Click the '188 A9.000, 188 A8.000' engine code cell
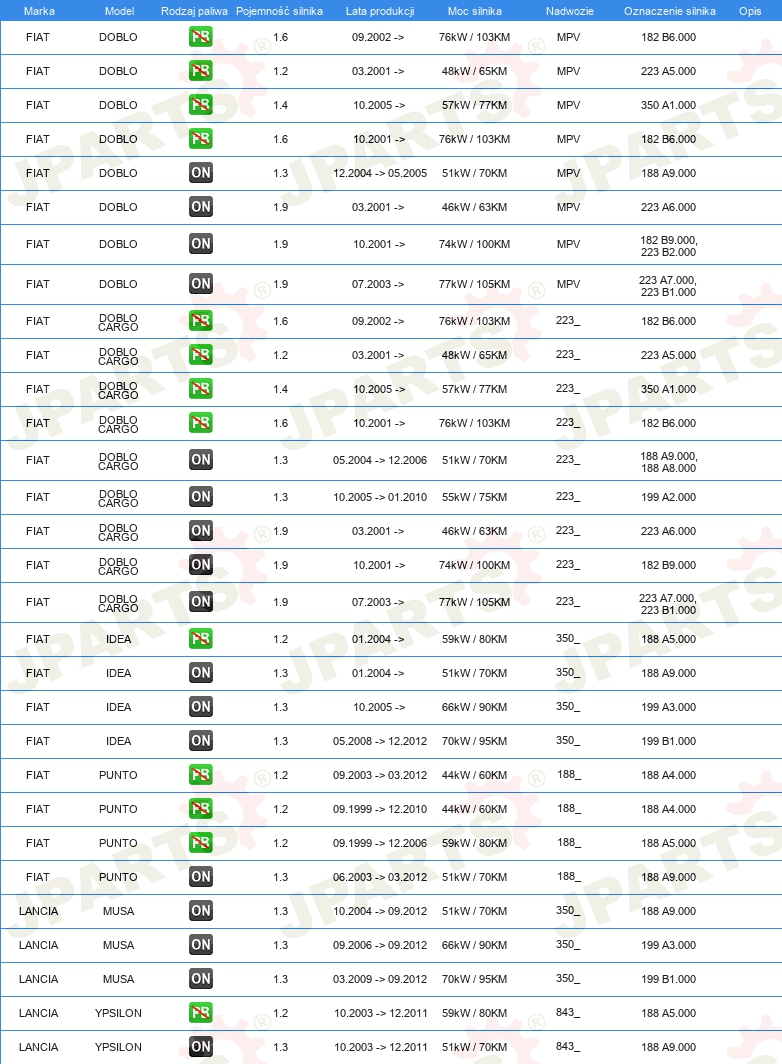The height and width of the screenshot is (1064, 782). [668, 462]
